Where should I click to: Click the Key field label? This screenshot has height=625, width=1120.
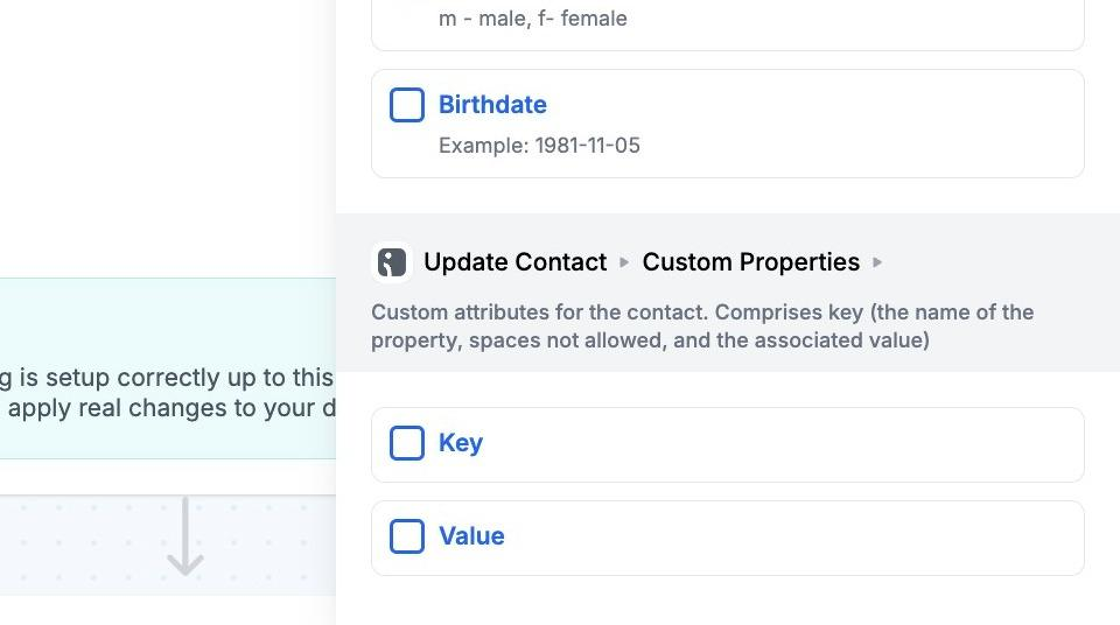point(460,443)
